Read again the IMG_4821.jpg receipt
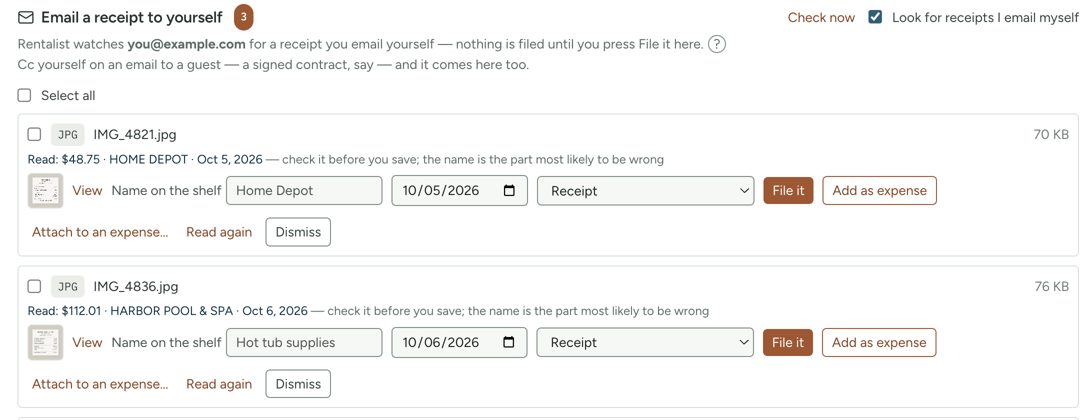This screenshot has height=420, width=1085. click(x=219, y=232)
